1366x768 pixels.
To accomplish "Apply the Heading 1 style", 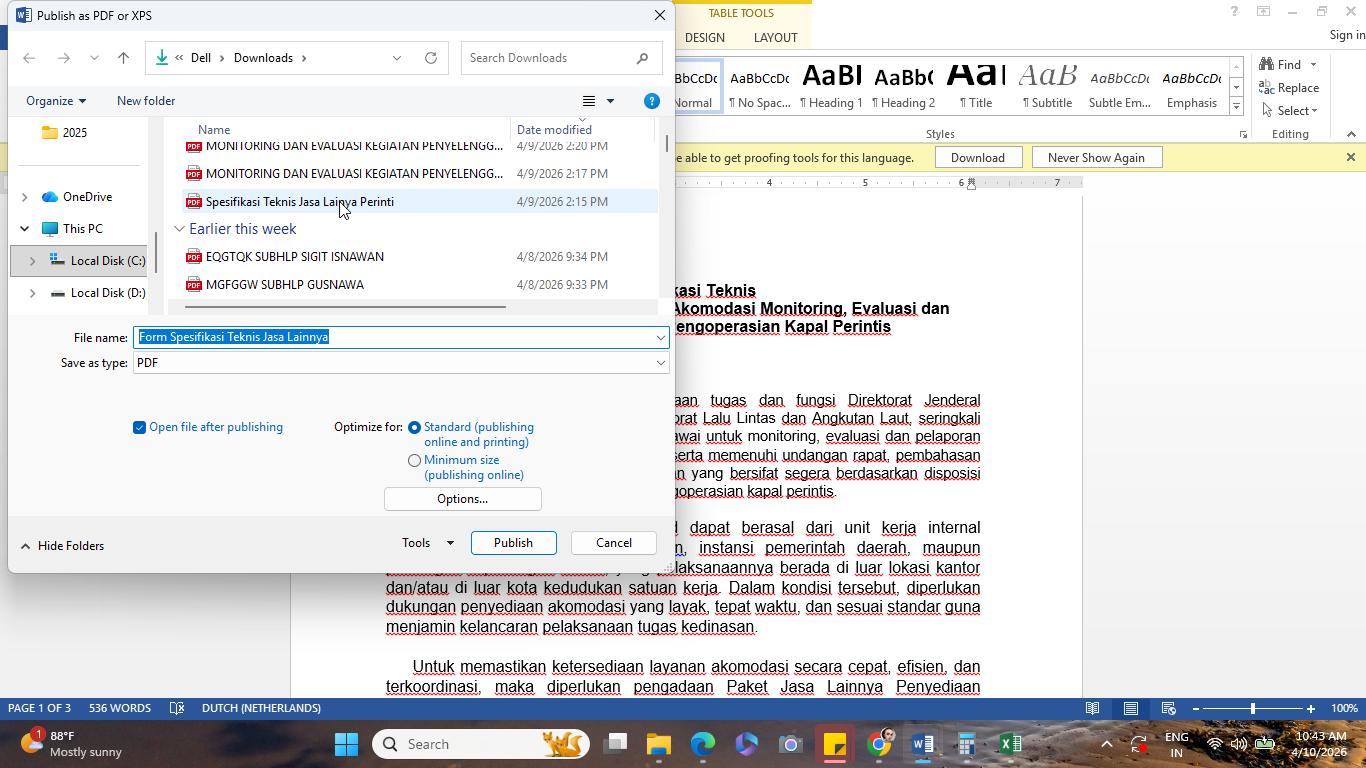I will coord(831,87).
